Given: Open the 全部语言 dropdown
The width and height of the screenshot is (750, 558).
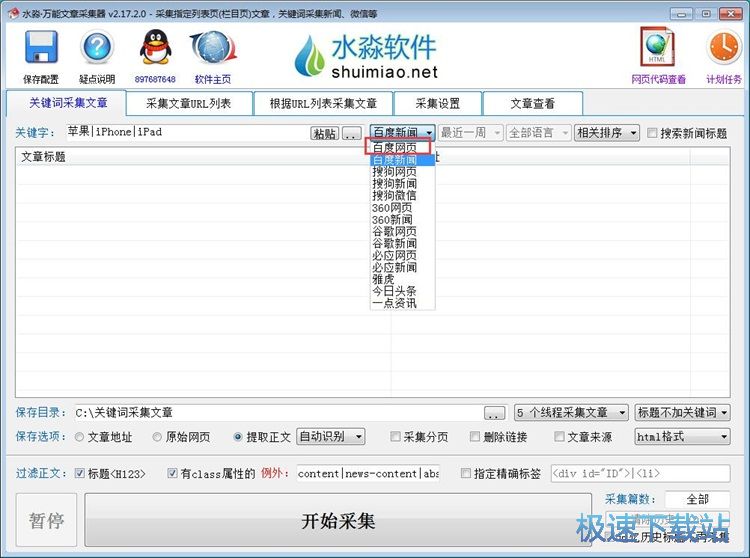Looking at the screenshot, I should (539, 132).
